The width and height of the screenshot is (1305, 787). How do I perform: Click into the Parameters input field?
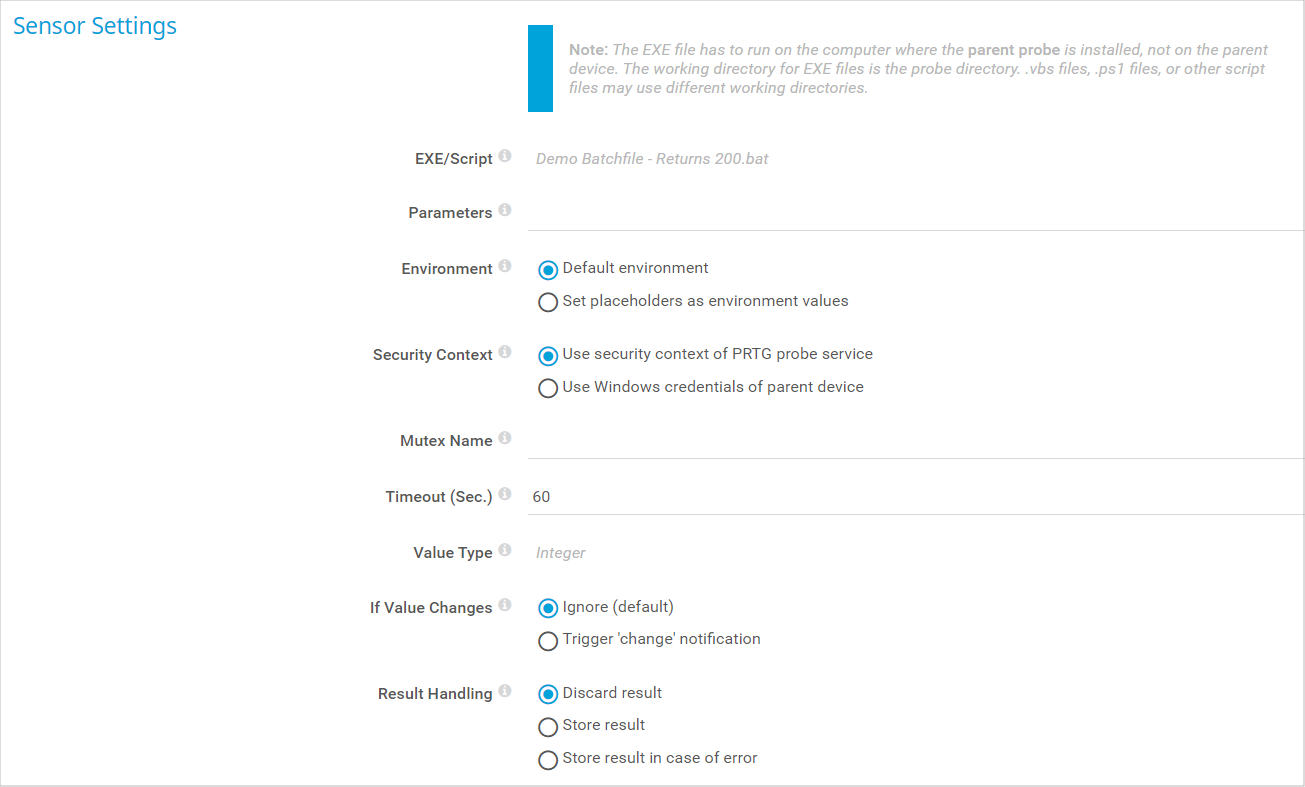point(916,212)
